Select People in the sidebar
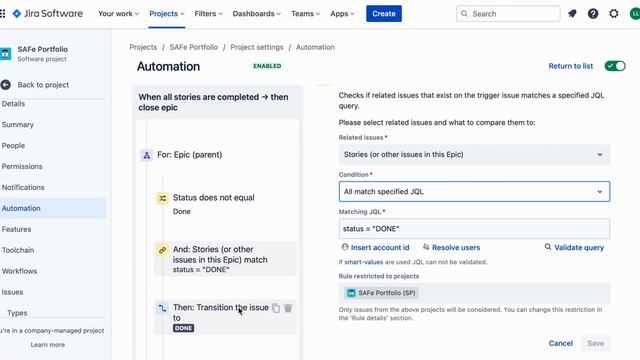Viewport: 640px width, 360px height. 13,146
